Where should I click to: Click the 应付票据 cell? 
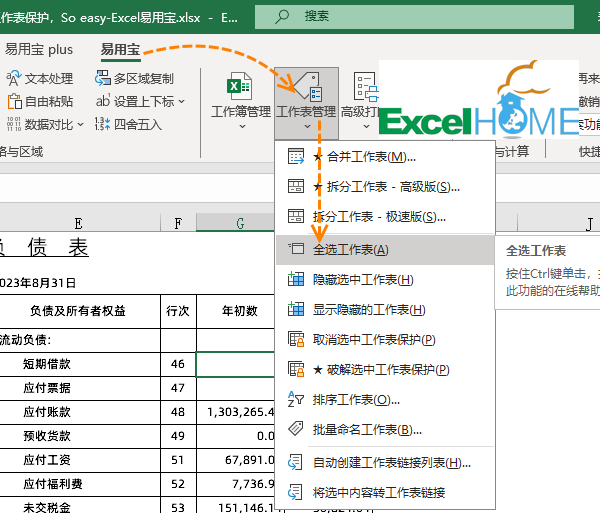pos(80,388)
